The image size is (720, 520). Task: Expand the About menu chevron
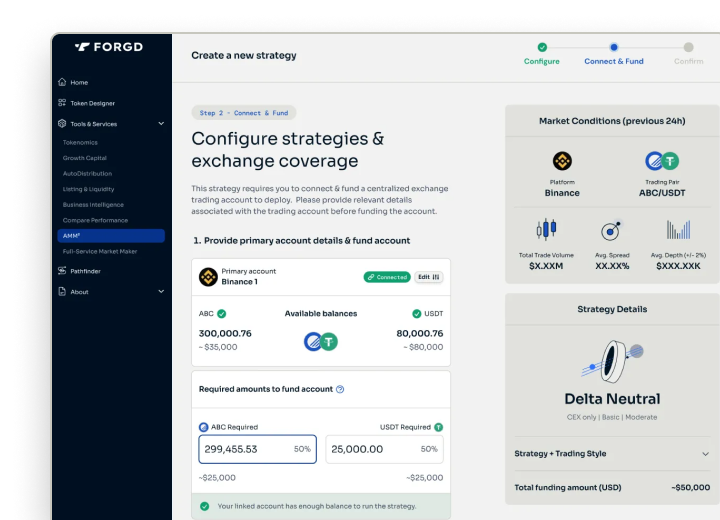[x=161, y=292]
